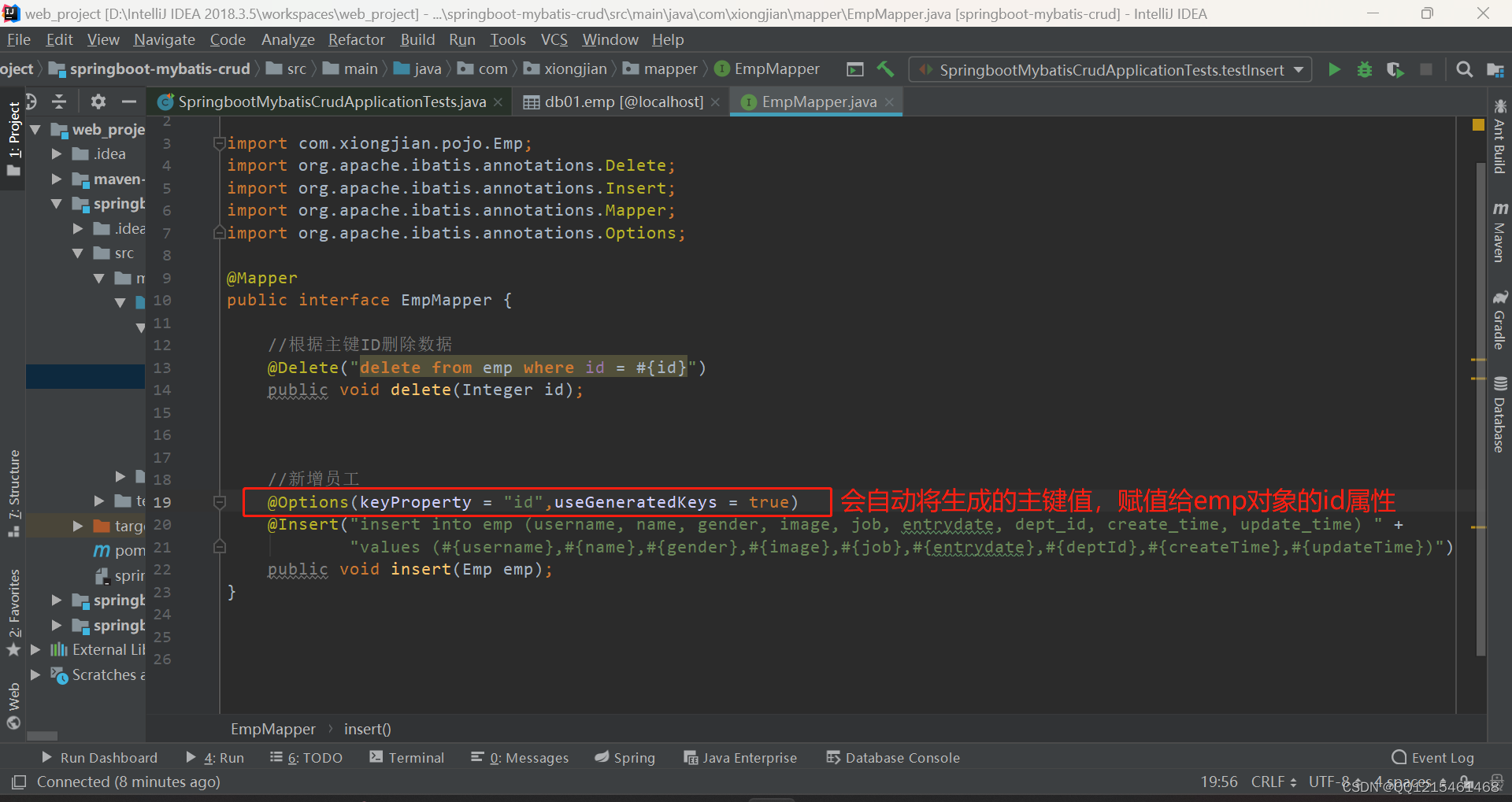Click EmpMapper breadcrumb in navigation bar
This screenshot has height=802, width=1512.
pyautogui.click(x=767, y=69)
